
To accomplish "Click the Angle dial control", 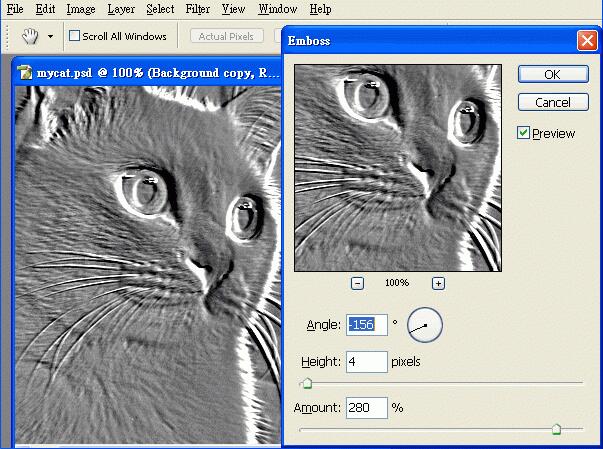I will click(424, 324).
